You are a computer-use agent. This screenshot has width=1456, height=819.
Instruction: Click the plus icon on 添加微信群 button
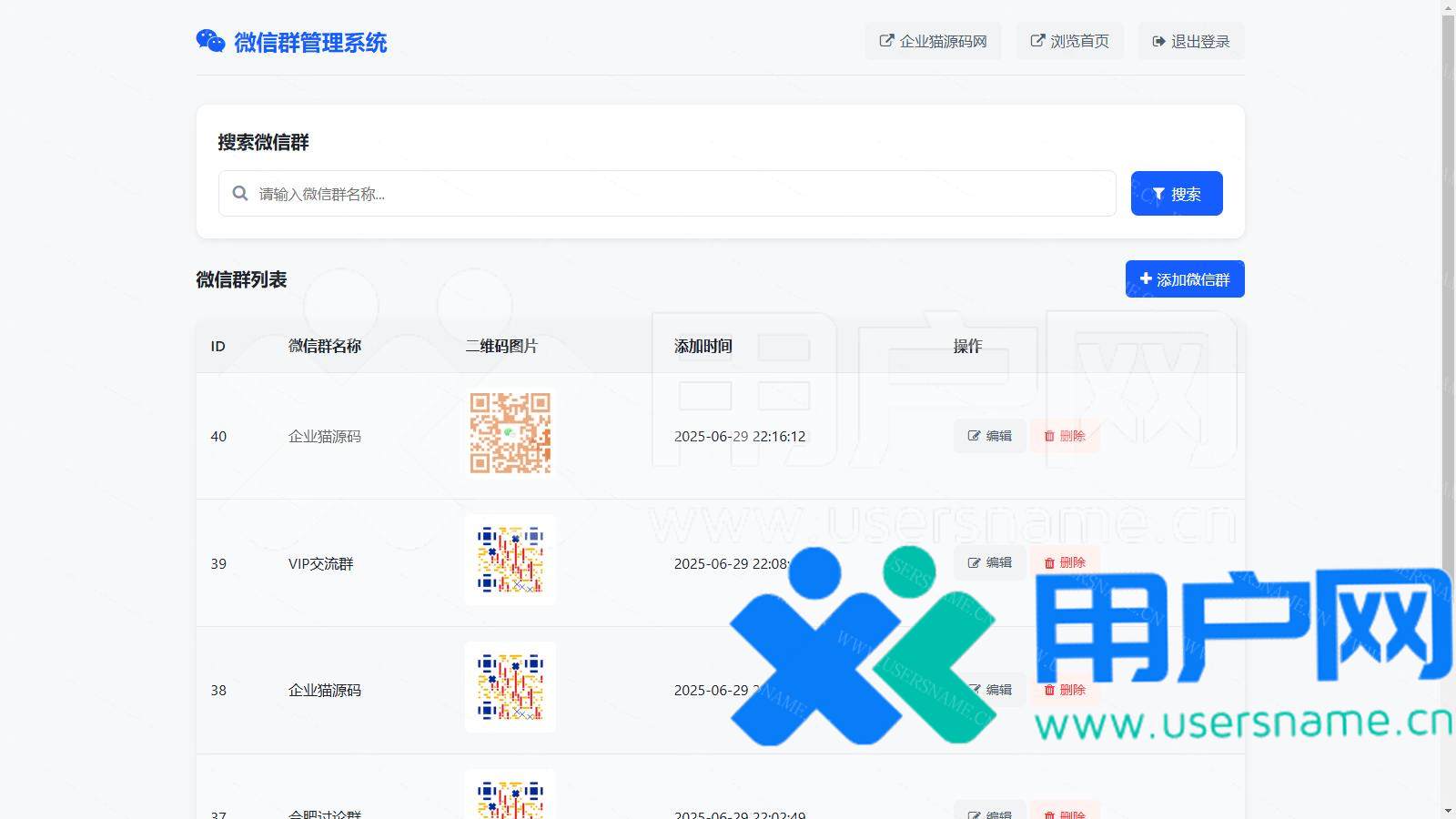click(x=1145, y=279)
